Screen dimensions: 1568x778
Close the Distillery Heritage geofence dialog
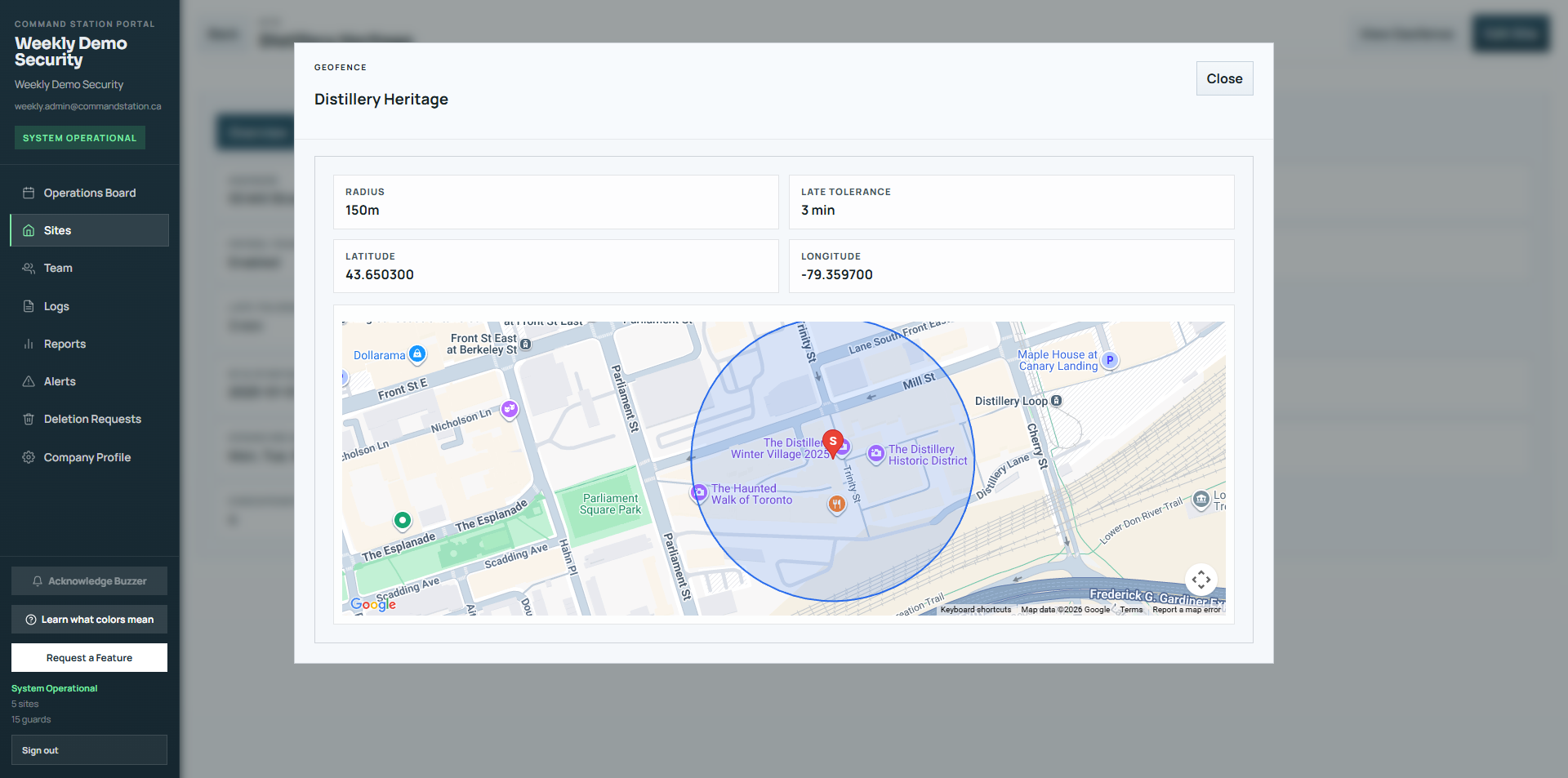1224,78
